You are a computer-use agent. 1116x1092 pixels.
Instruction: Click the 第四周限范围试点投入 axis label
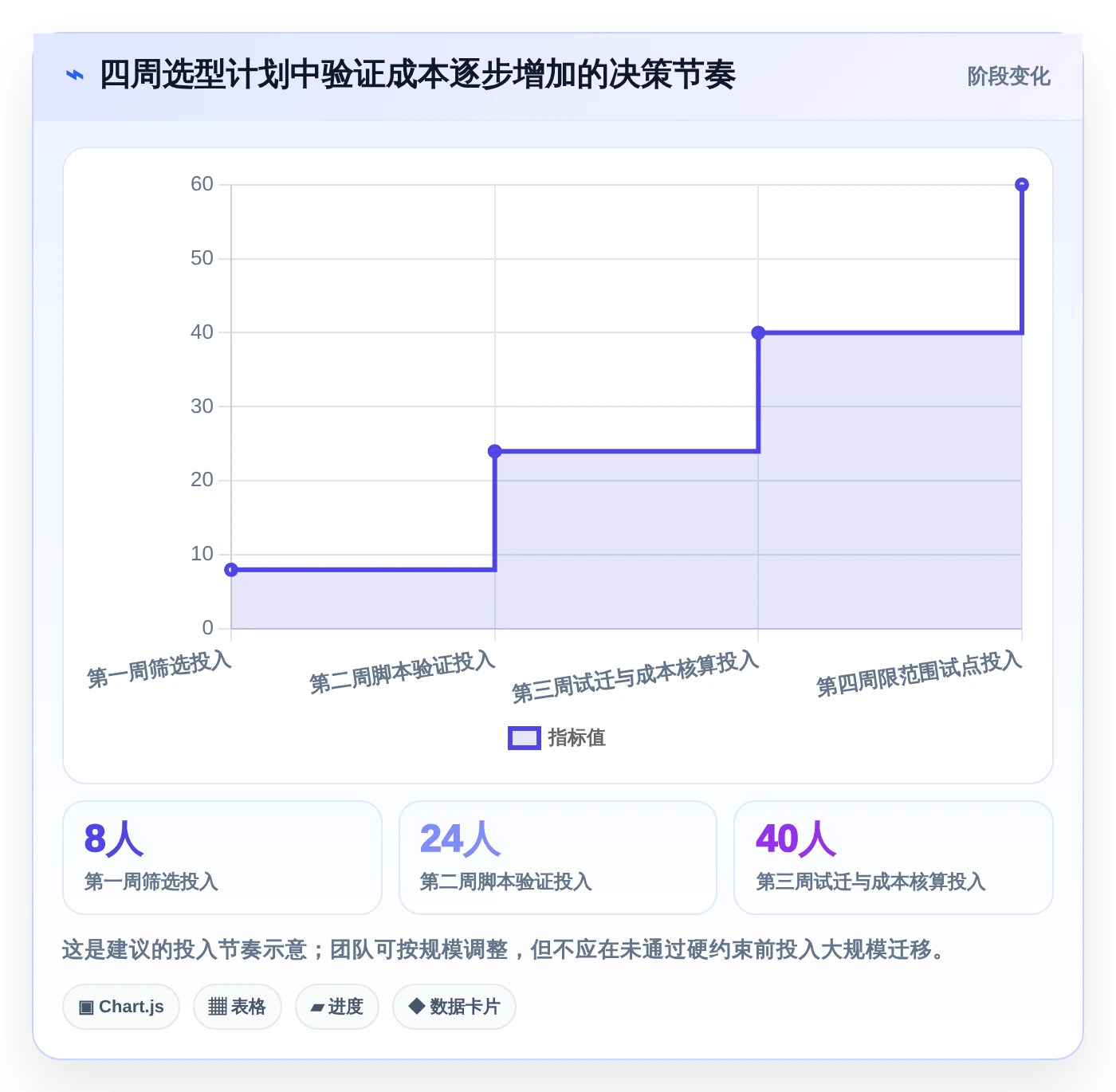(x=919, y=674)
